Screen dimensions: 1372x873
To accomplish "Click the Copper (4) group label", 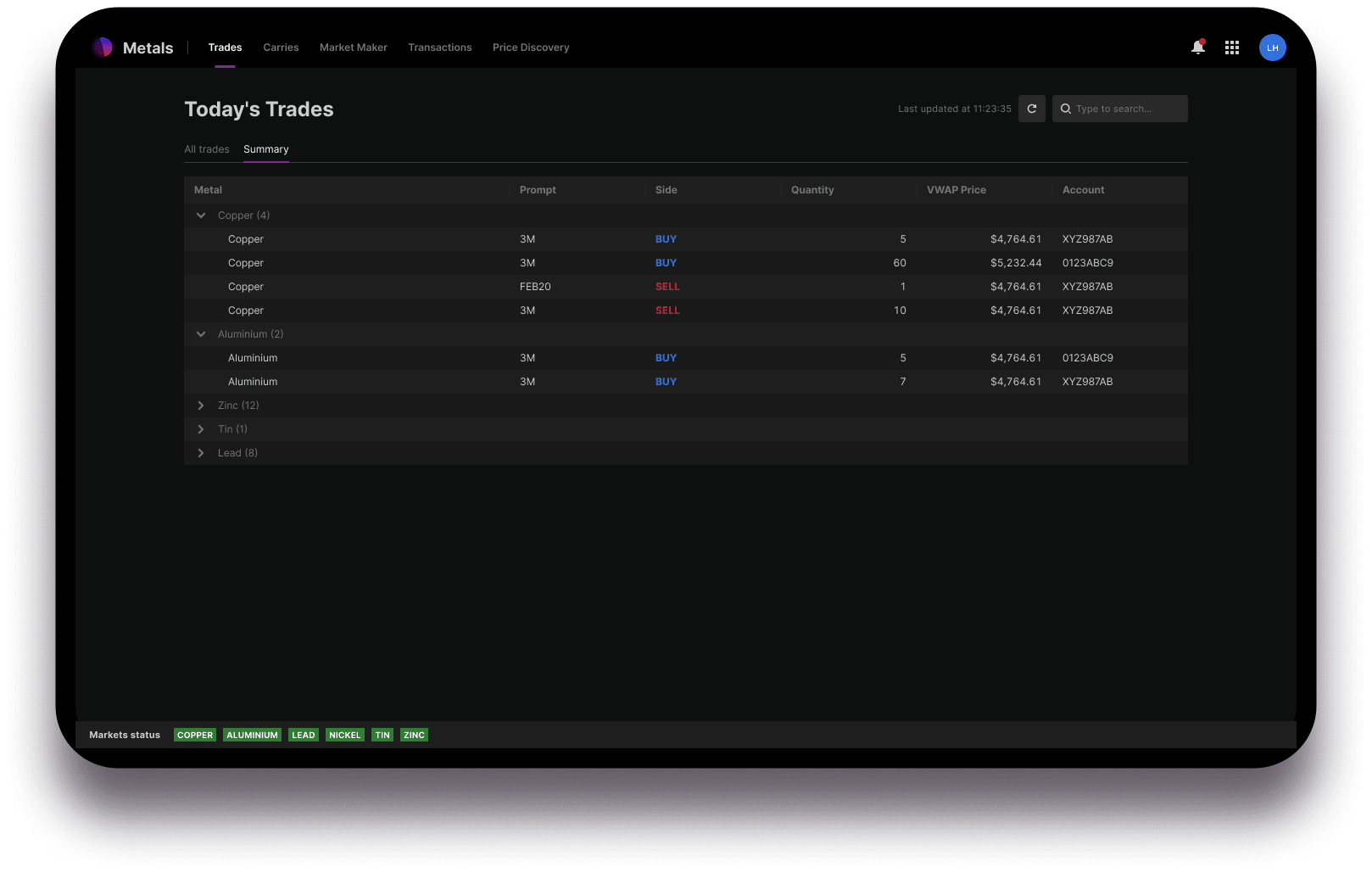I will click(243, 215).
